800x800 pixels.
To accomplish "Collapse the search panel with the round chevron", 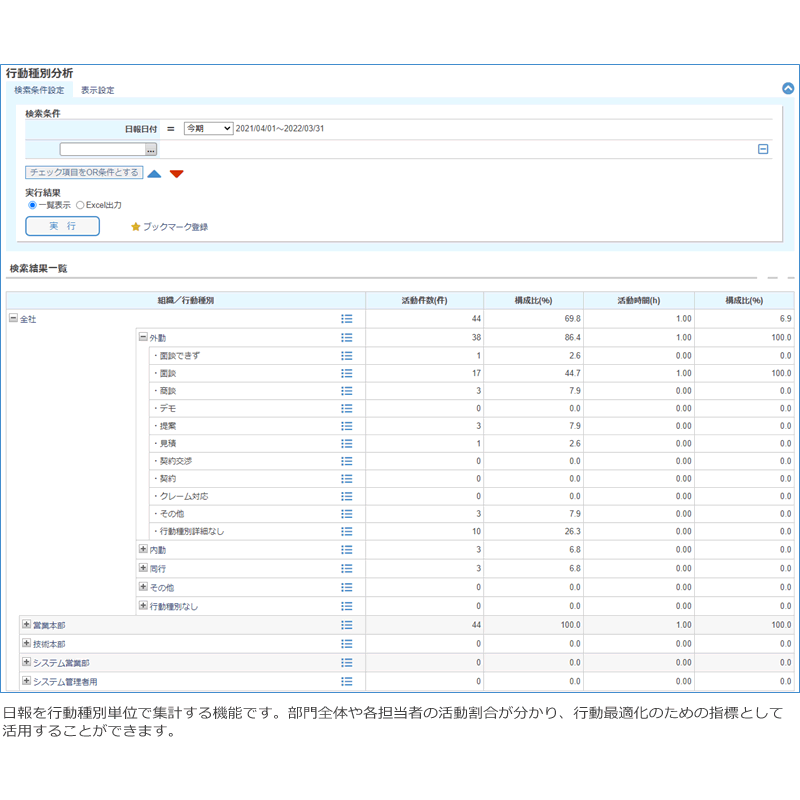I will (788, 88).
